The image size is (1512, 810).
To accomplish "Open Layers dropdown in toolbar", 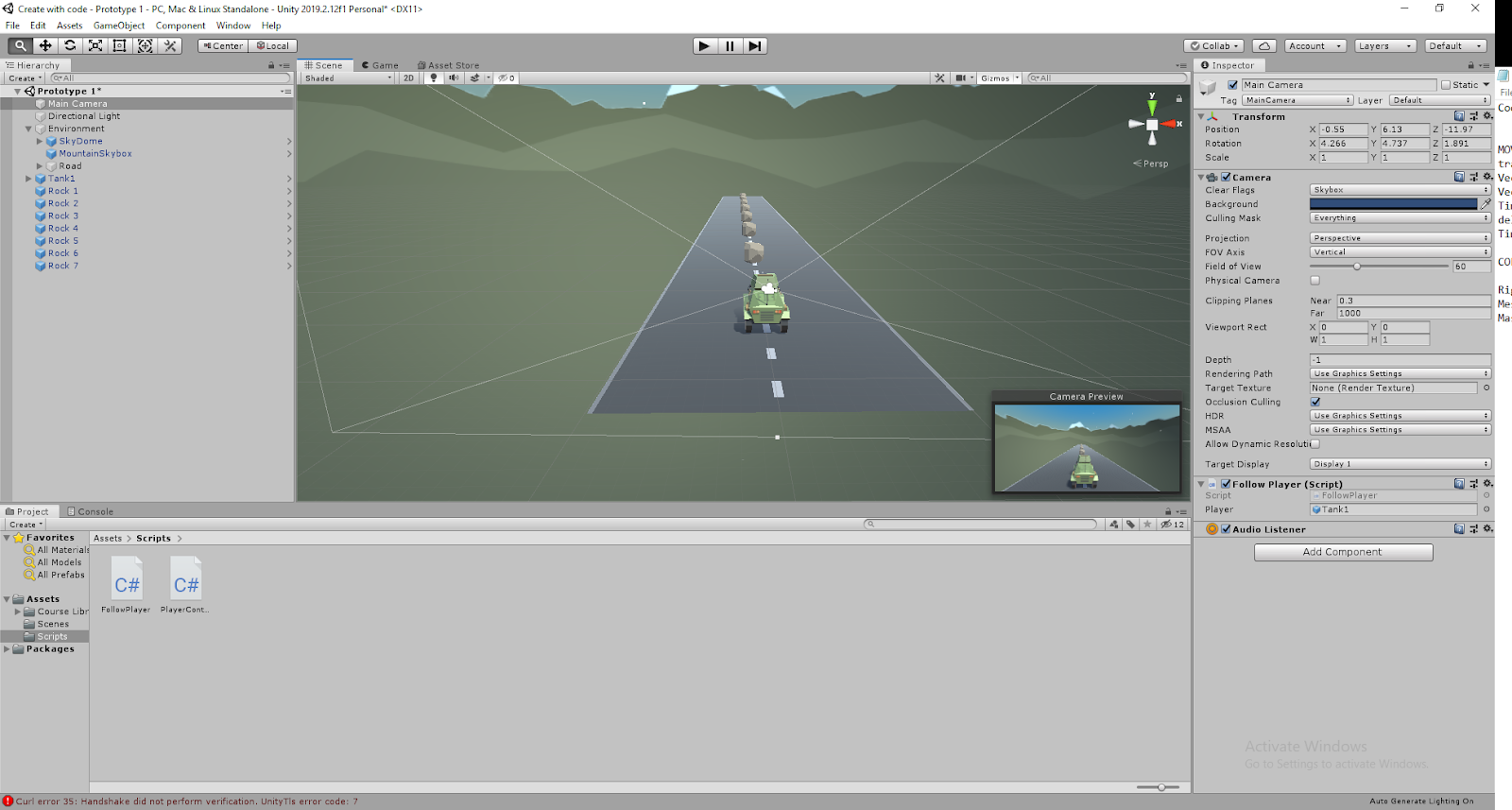I will click(1384, 45).
